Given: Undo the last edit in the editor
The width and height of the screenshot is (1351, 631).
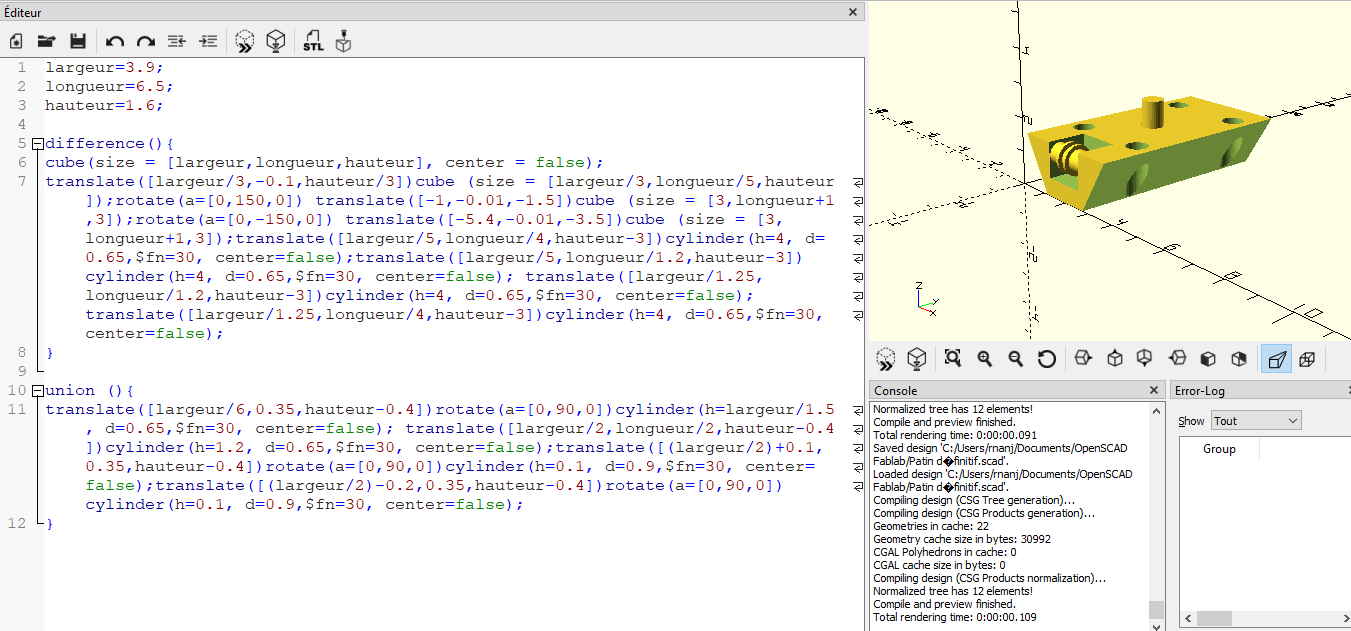Looking at the screenshot, I should click(115, 42).
